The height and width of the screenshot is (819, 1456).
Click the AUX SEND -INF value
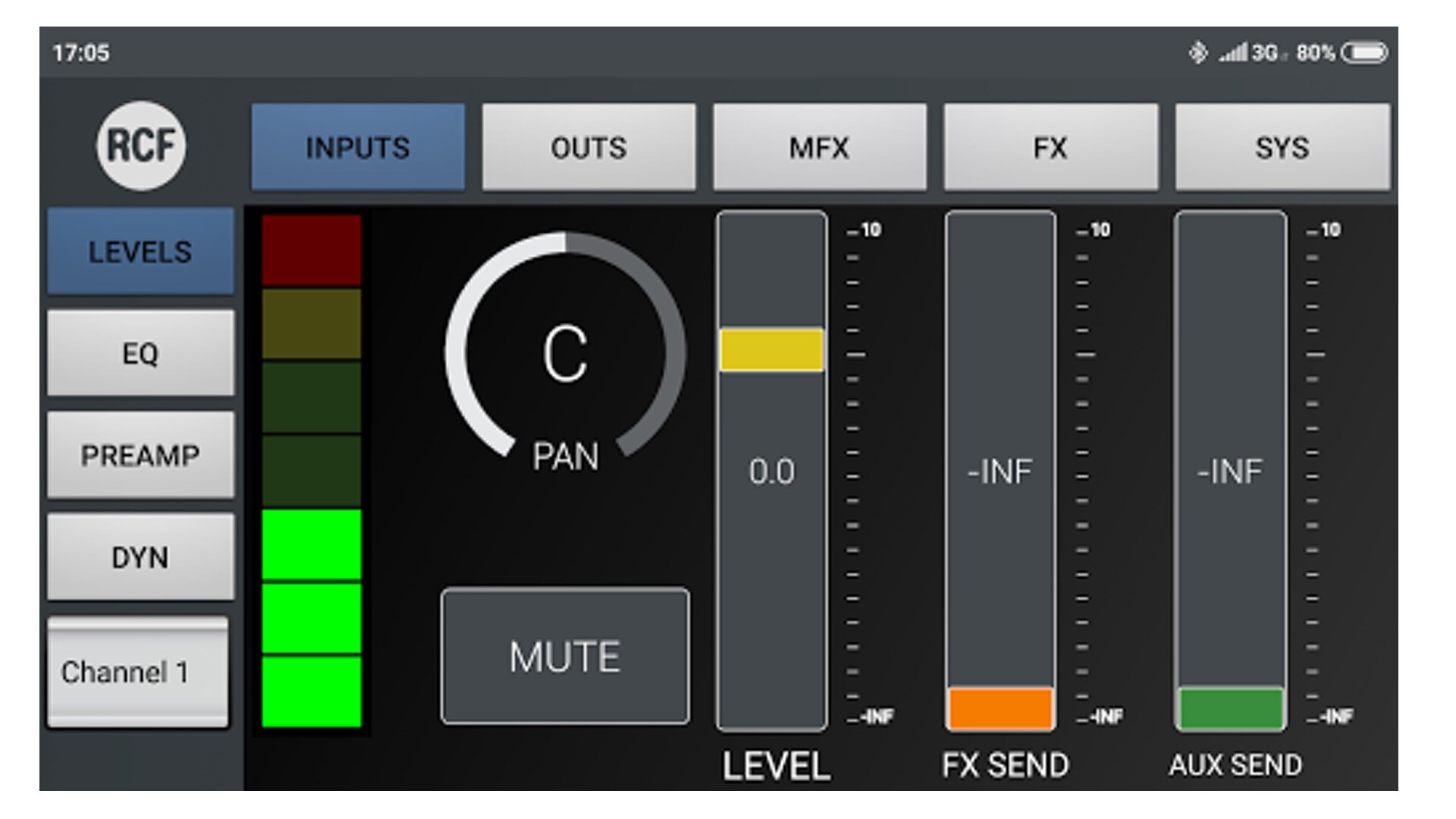tap(1229, 472)
